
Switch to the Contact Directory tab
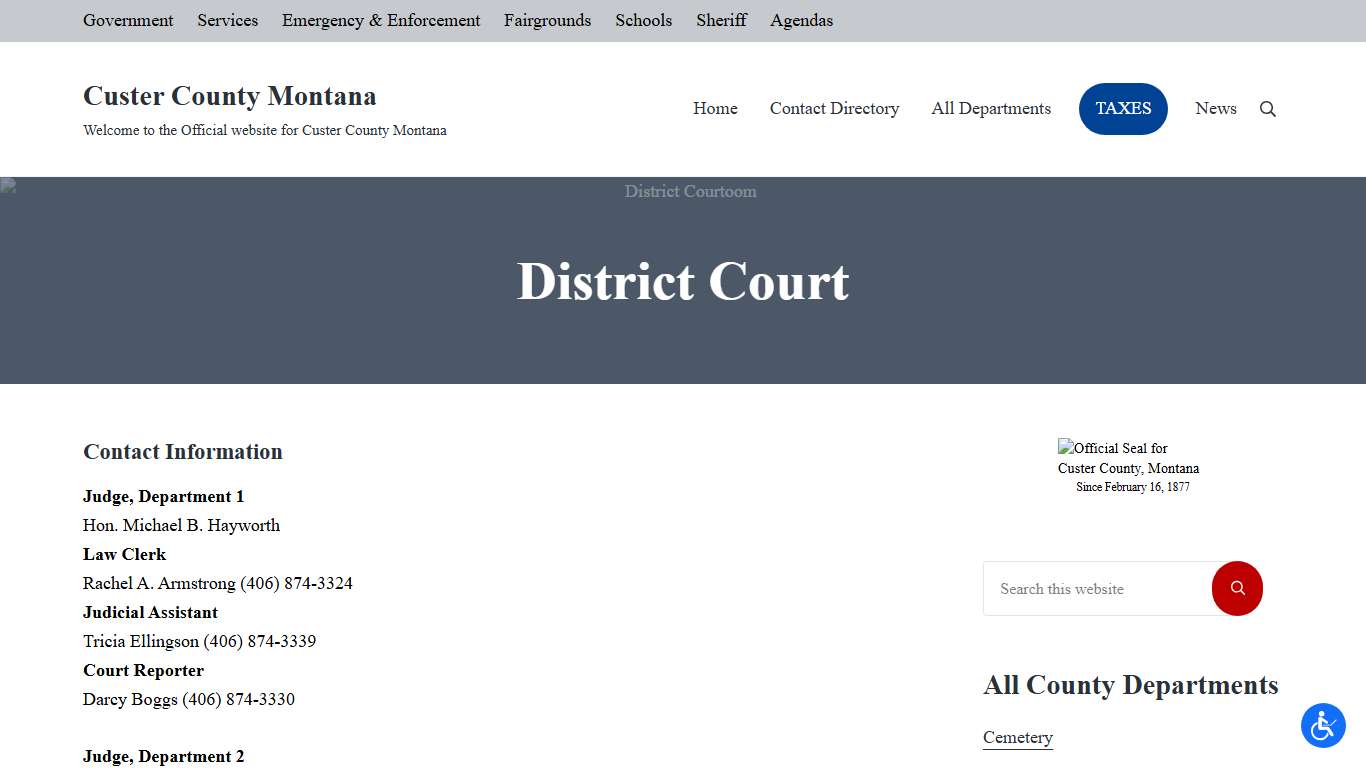[834, 109]
